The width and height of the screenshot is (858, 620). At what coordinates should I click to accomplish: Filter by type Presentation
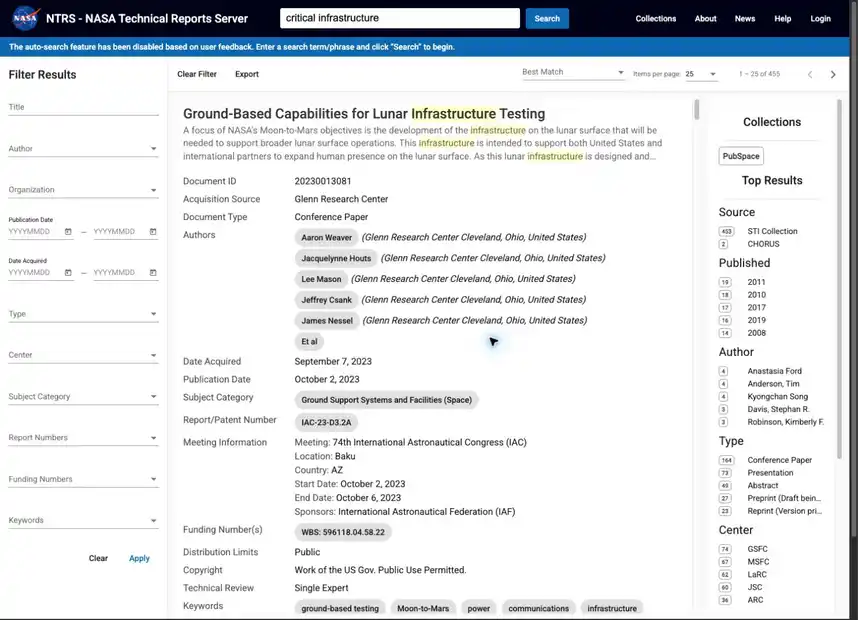point(770,473)
